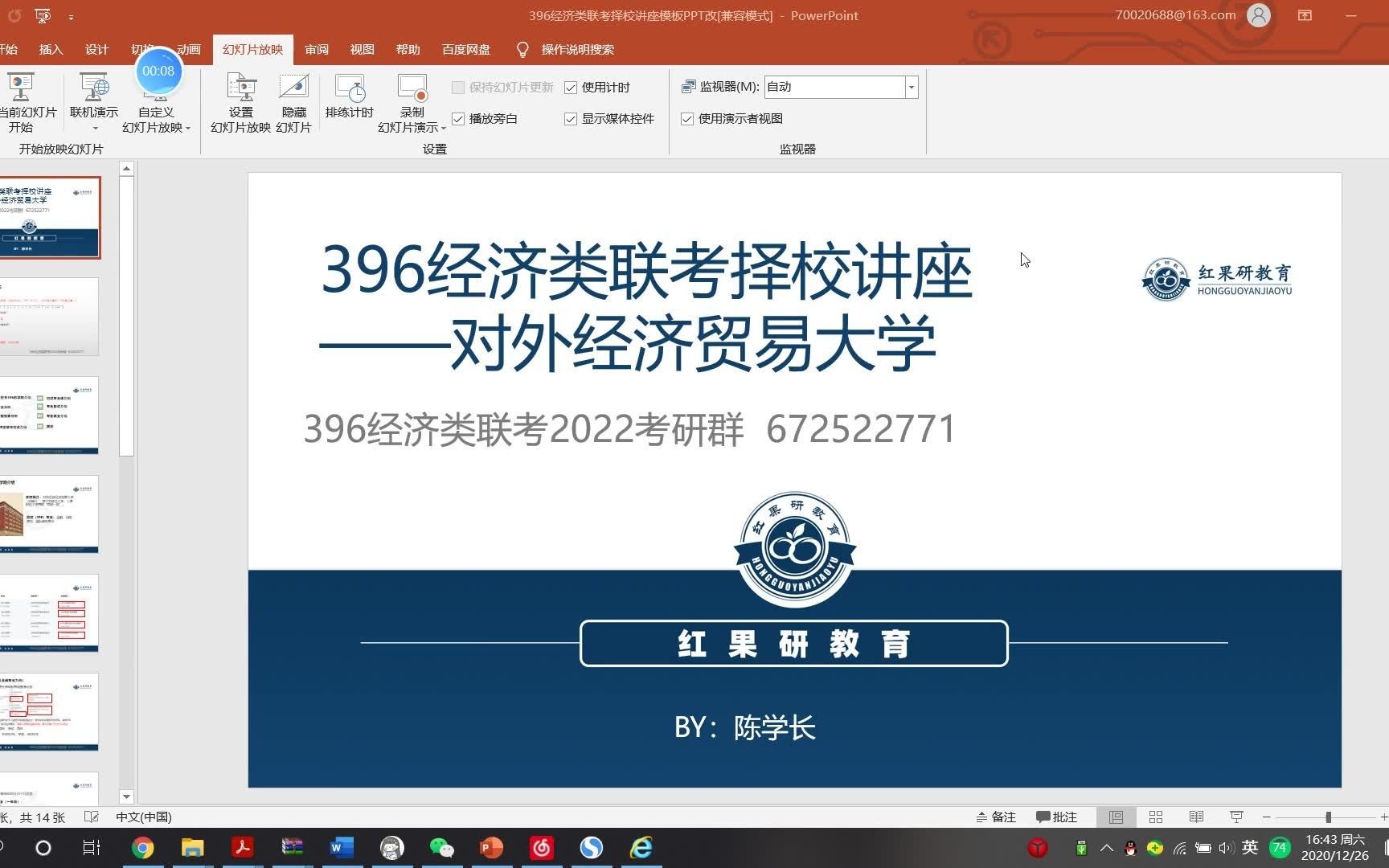Click the zoom out minus button

[1266, 817]
